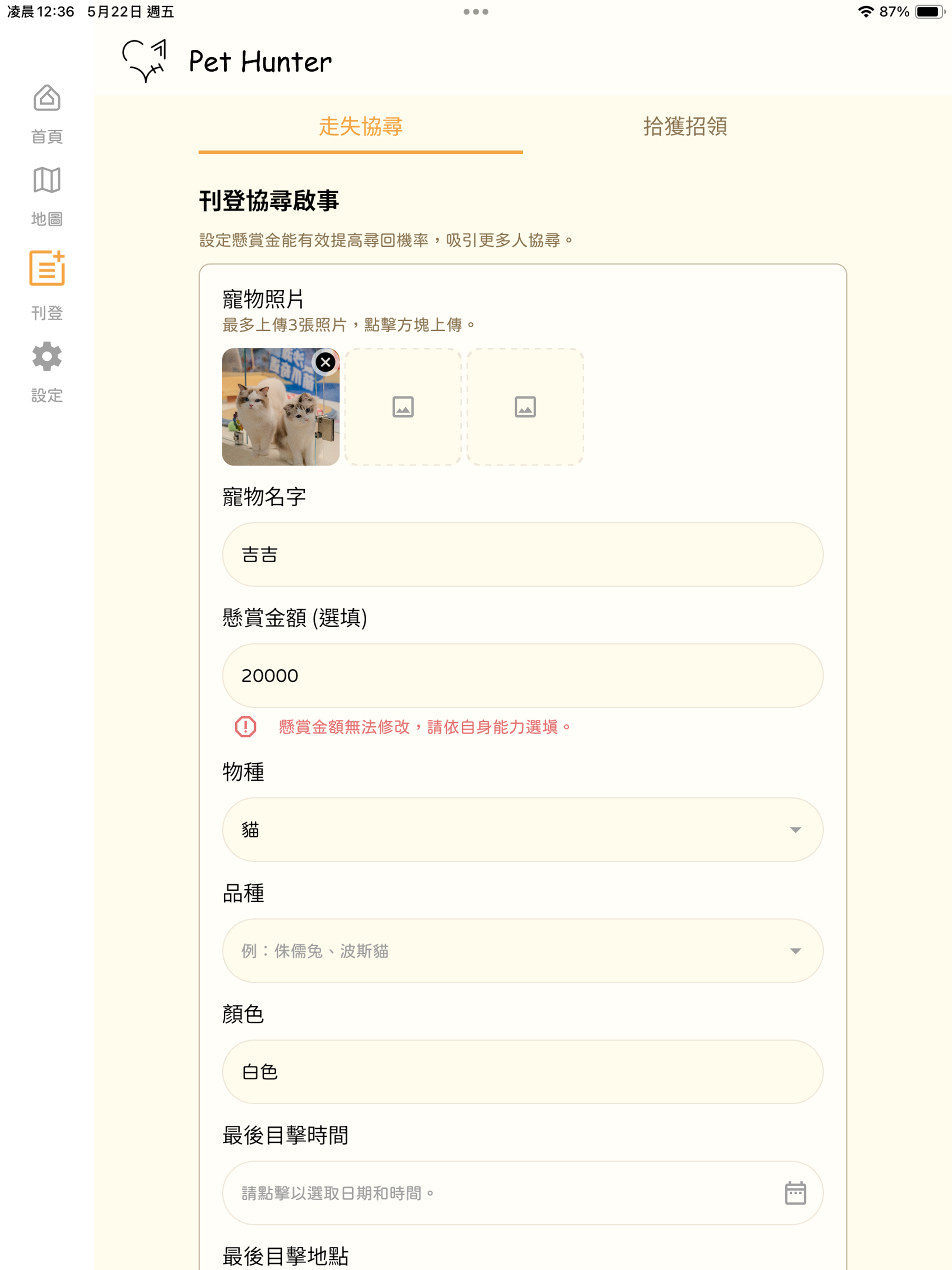This screenshot has width=952, height=1270.
Task: Select the 最後目擊時間 date time field
Action: click(x=523, y=1193)
